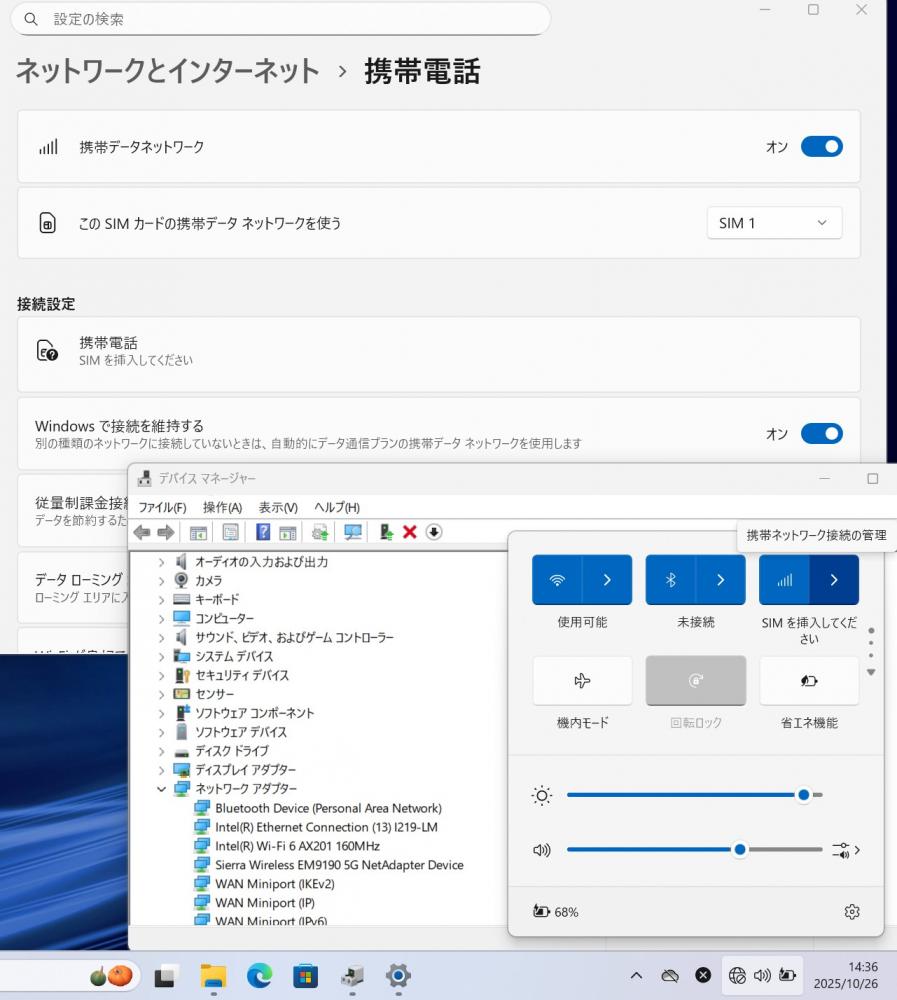Turn on 省エネ機能 quick setting button
The width and height of the screenshot is (897, 1000).
click(808, 681)
